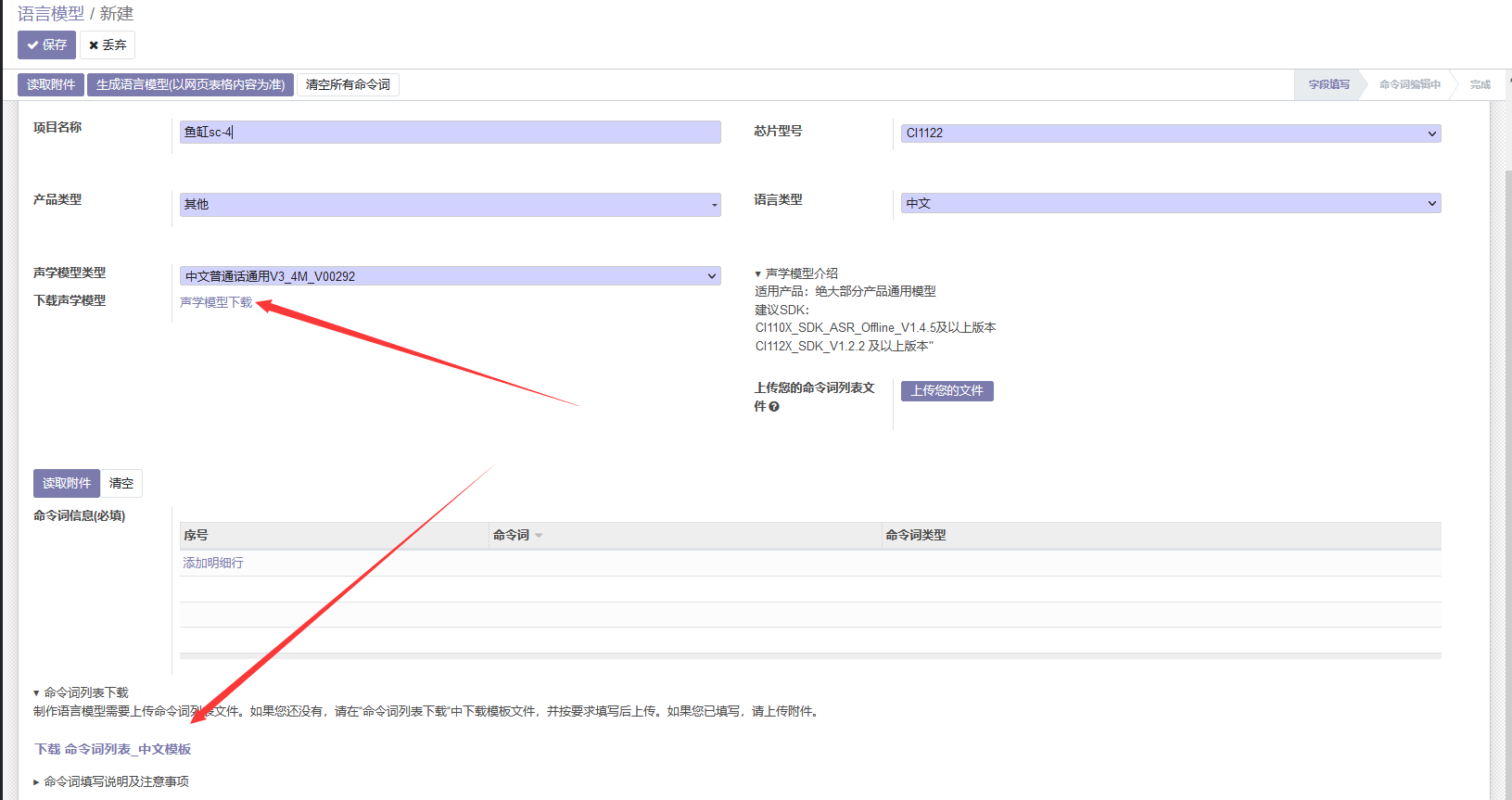Click the lower 读取附件 button above command table

tap(67, 483)
